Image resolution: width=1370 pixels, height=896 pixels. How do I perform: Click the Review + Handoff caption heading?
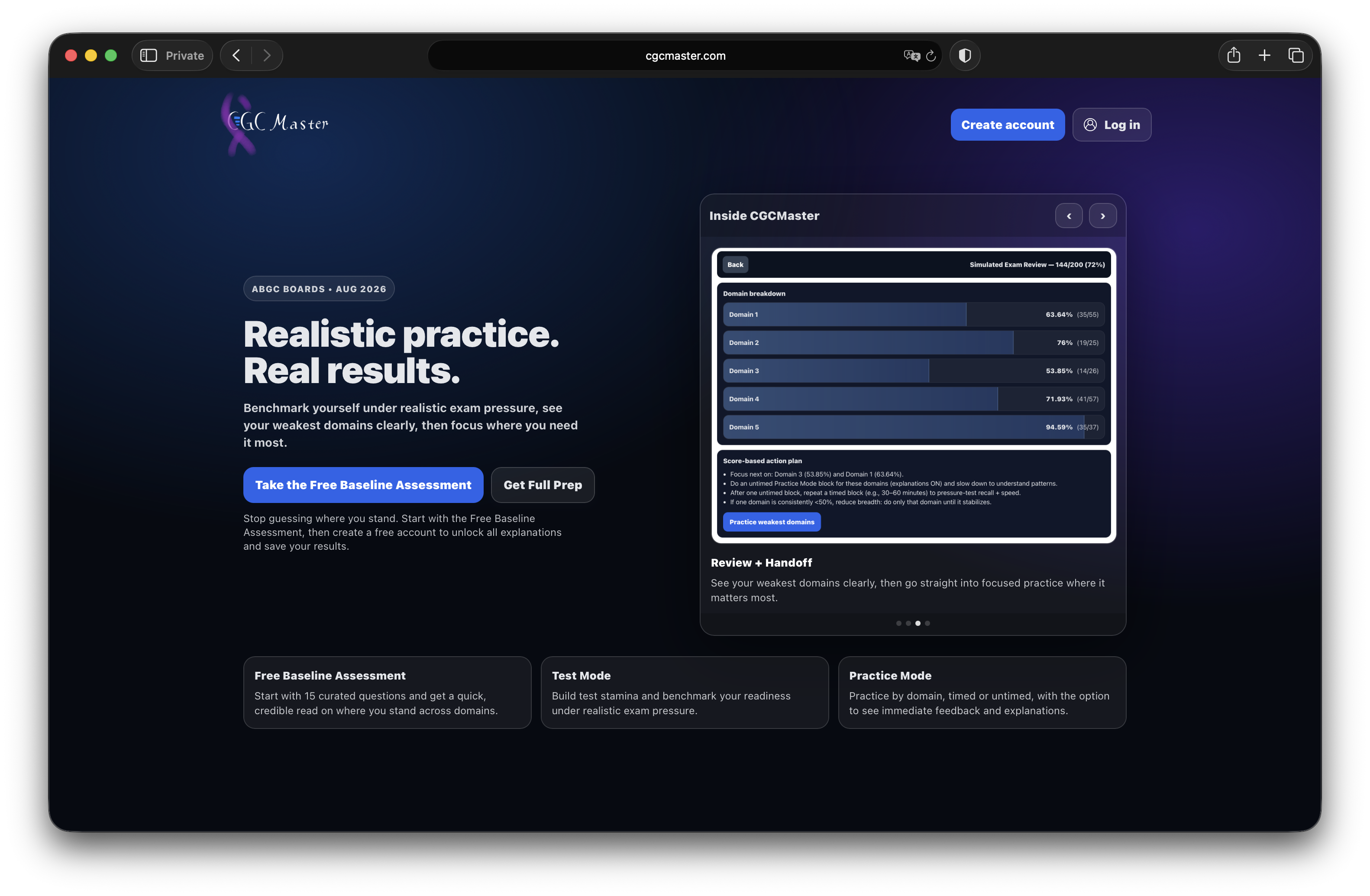coord(761,563)
